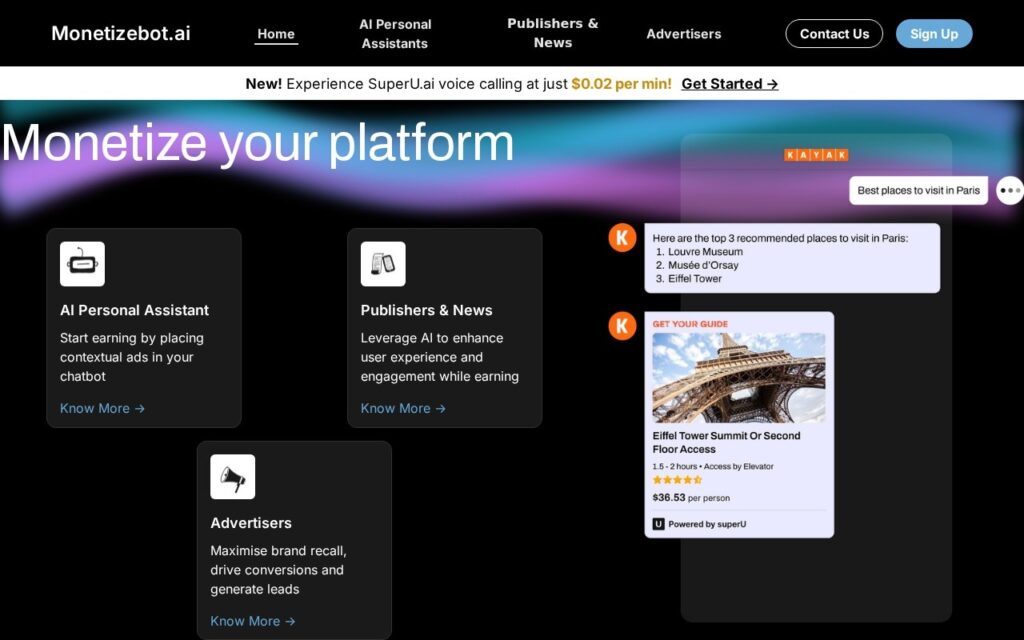Open Know More under Publishers & News

[403, 408]
